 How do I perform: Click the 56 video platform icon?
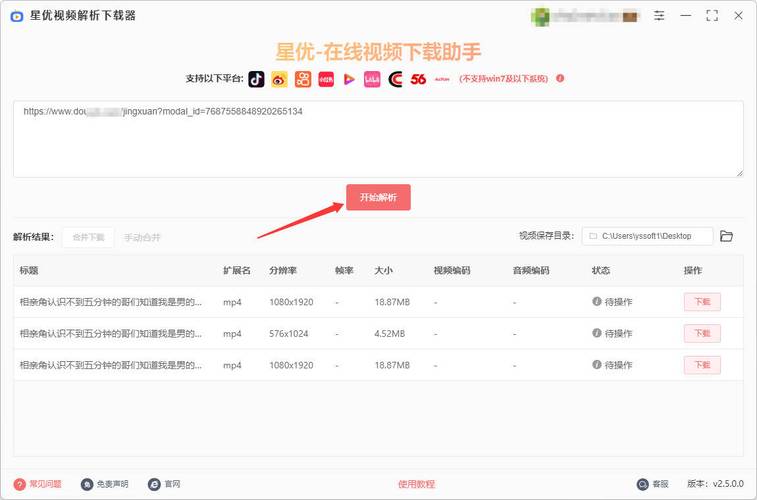point(418,79)
